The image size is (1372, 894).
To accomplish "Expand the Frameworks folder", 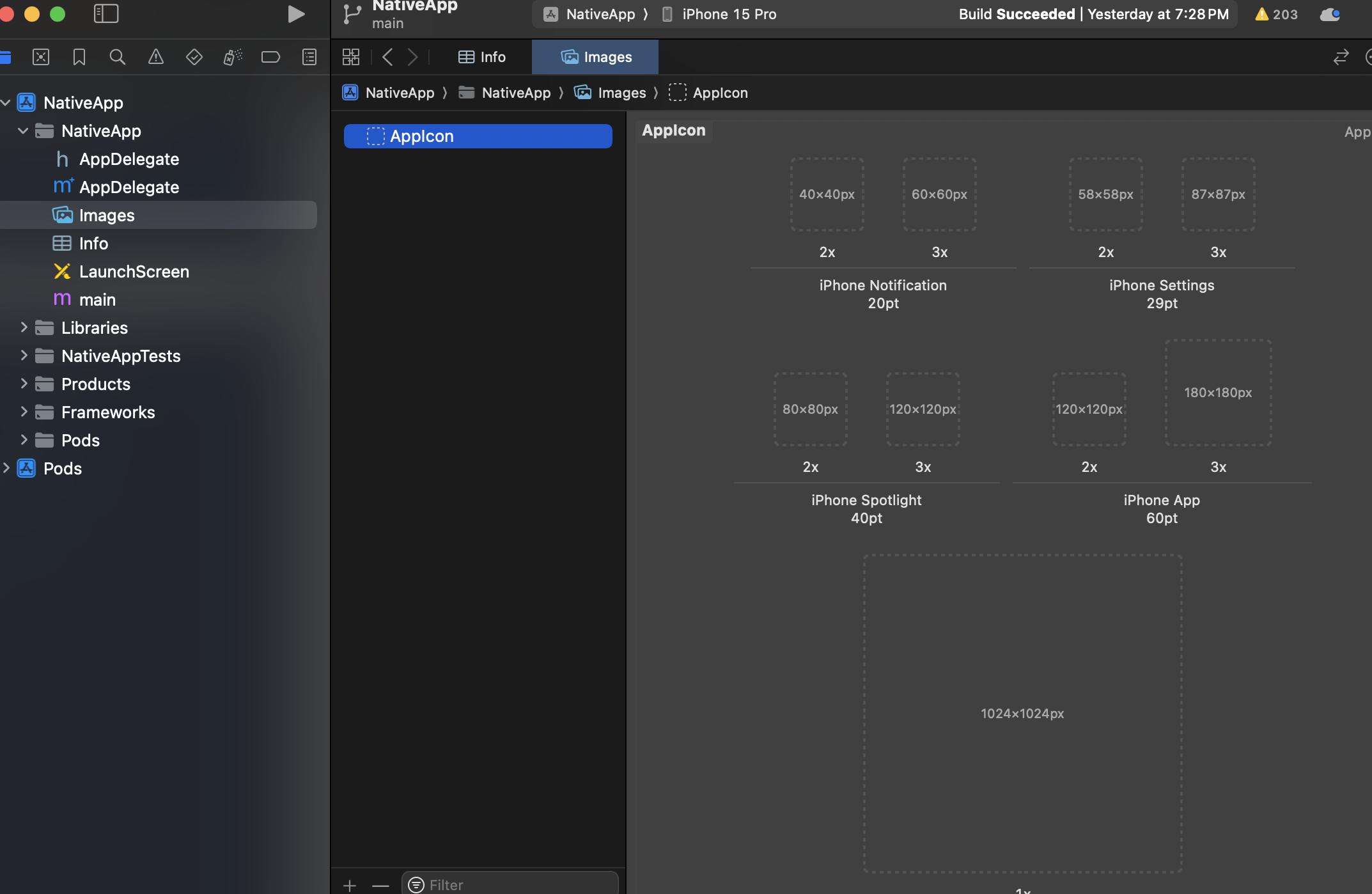I will pyautogui.click(x=24, y=412).
